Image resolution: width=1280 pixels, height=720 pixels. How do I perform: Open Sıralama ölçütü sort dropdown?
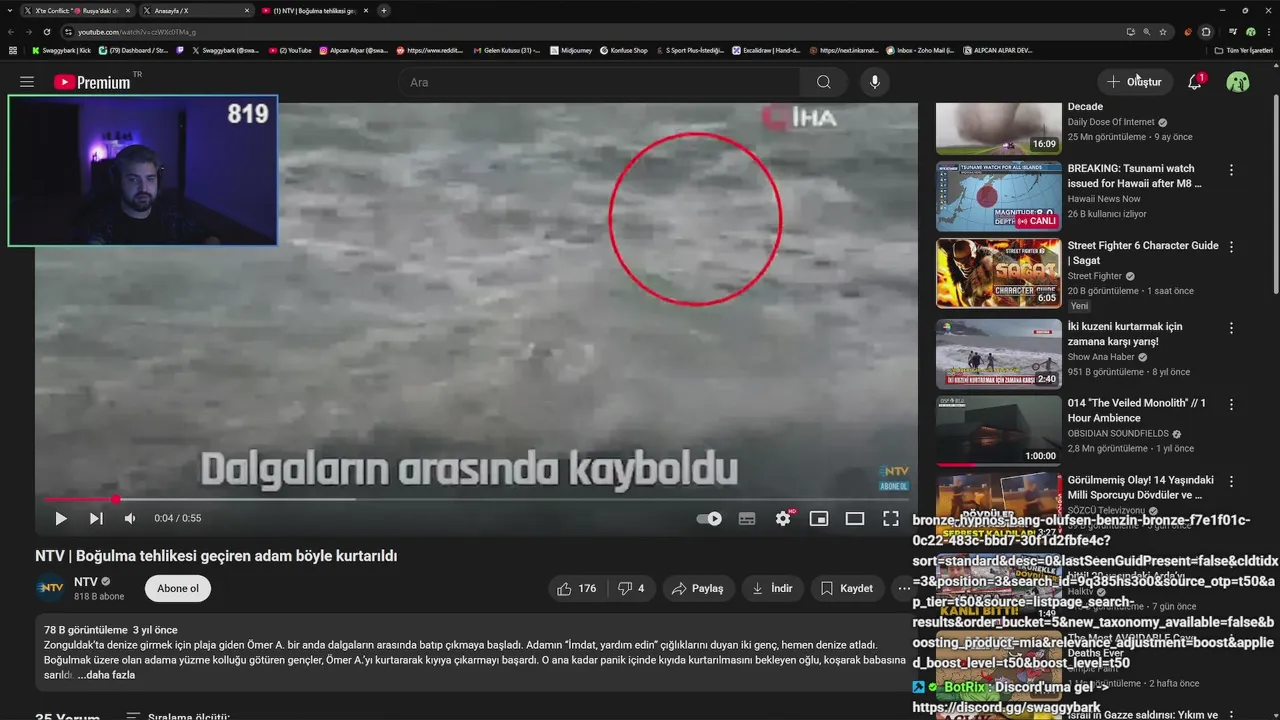click(x=178, y=716)
